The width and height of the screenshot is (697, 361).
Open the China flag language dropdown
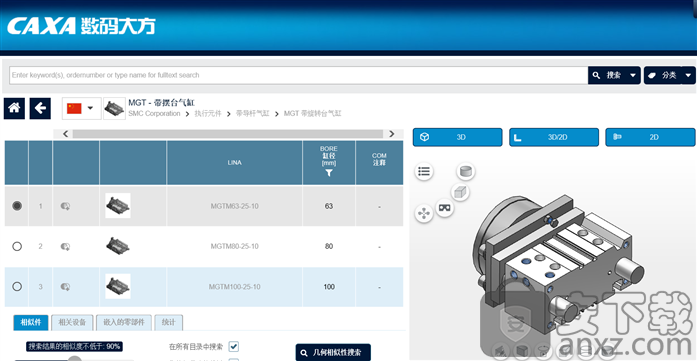(81, 108)
